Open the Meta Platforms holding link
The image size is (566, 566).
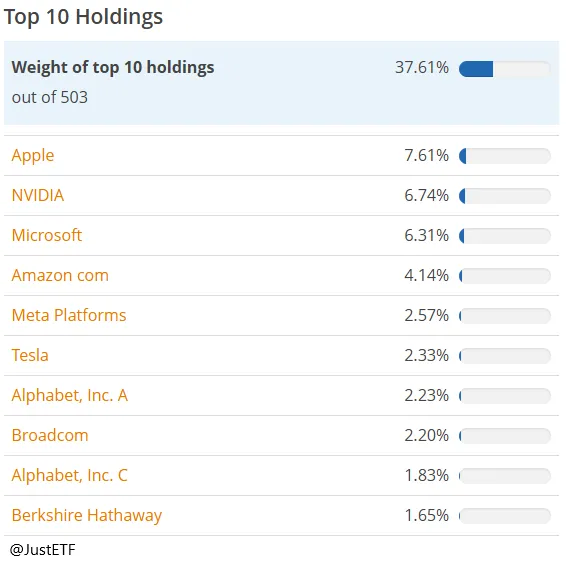pyautogui.click(x=69, y=315)
